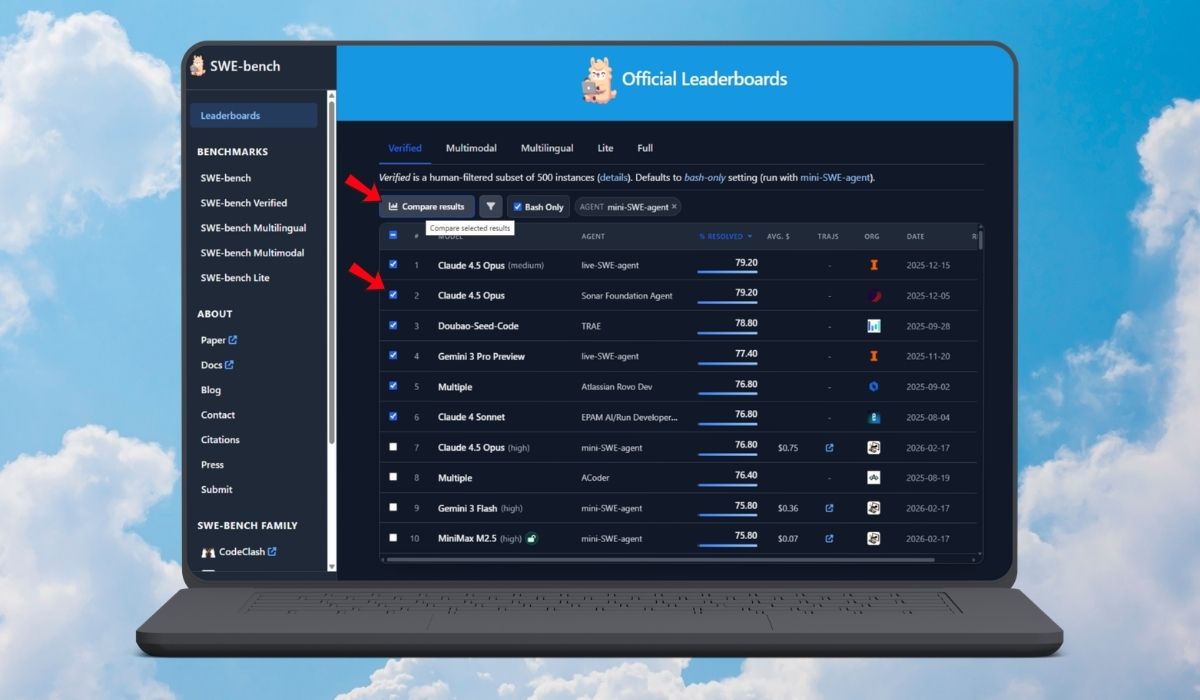
Task: Switch to the Multilingual tab
Action: point(547,148)
